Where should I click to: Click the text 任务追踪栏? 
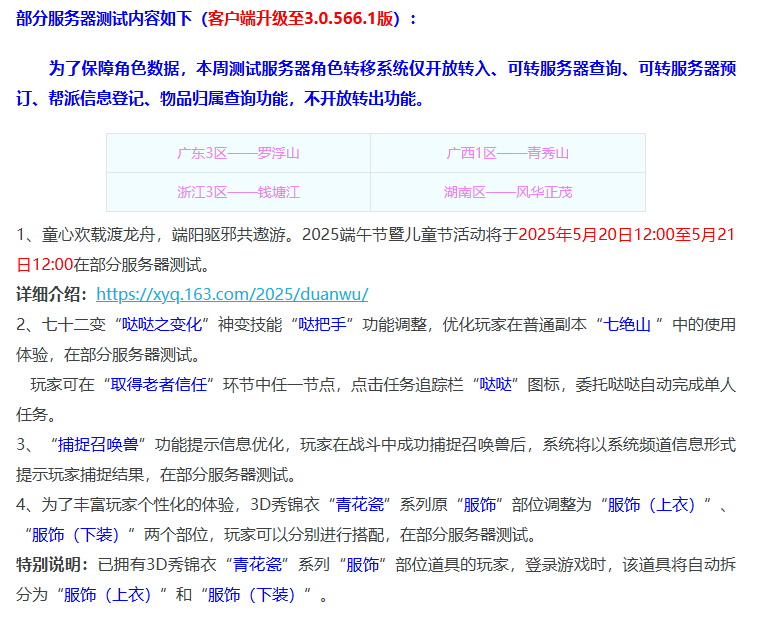[423, 385]
